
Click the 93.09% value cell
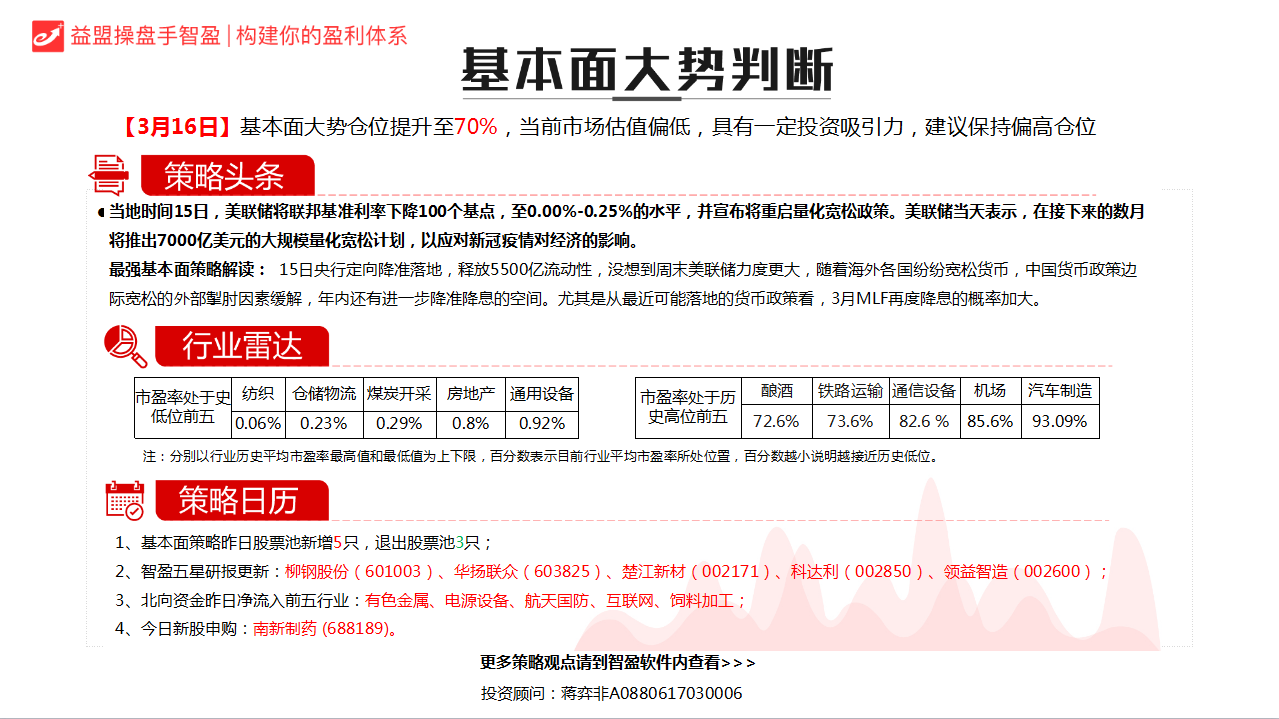(x=1060, y=421)
